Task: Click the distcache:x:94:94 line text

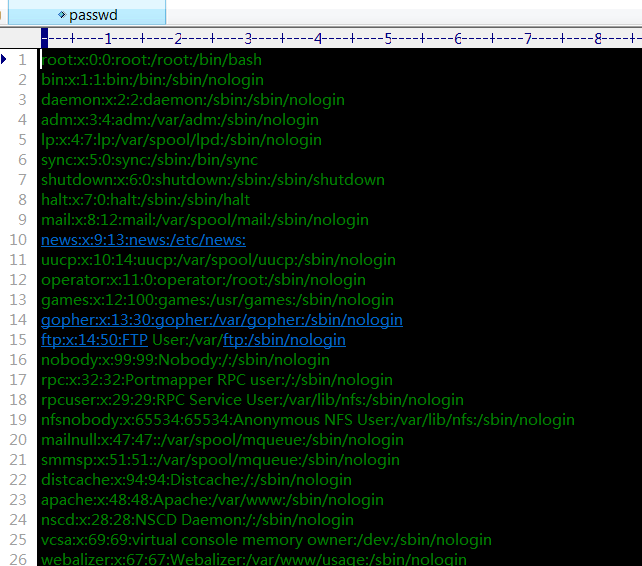Action: coord(197,480)
